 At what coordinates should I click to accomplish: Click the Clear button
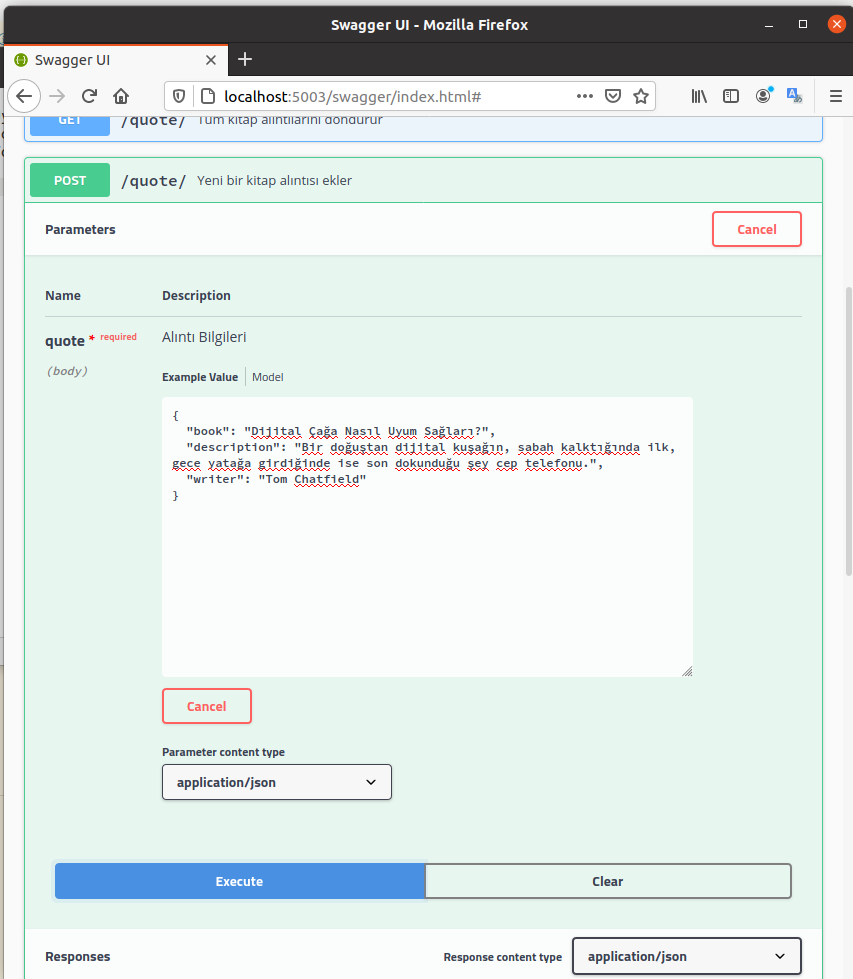(607, 881)
